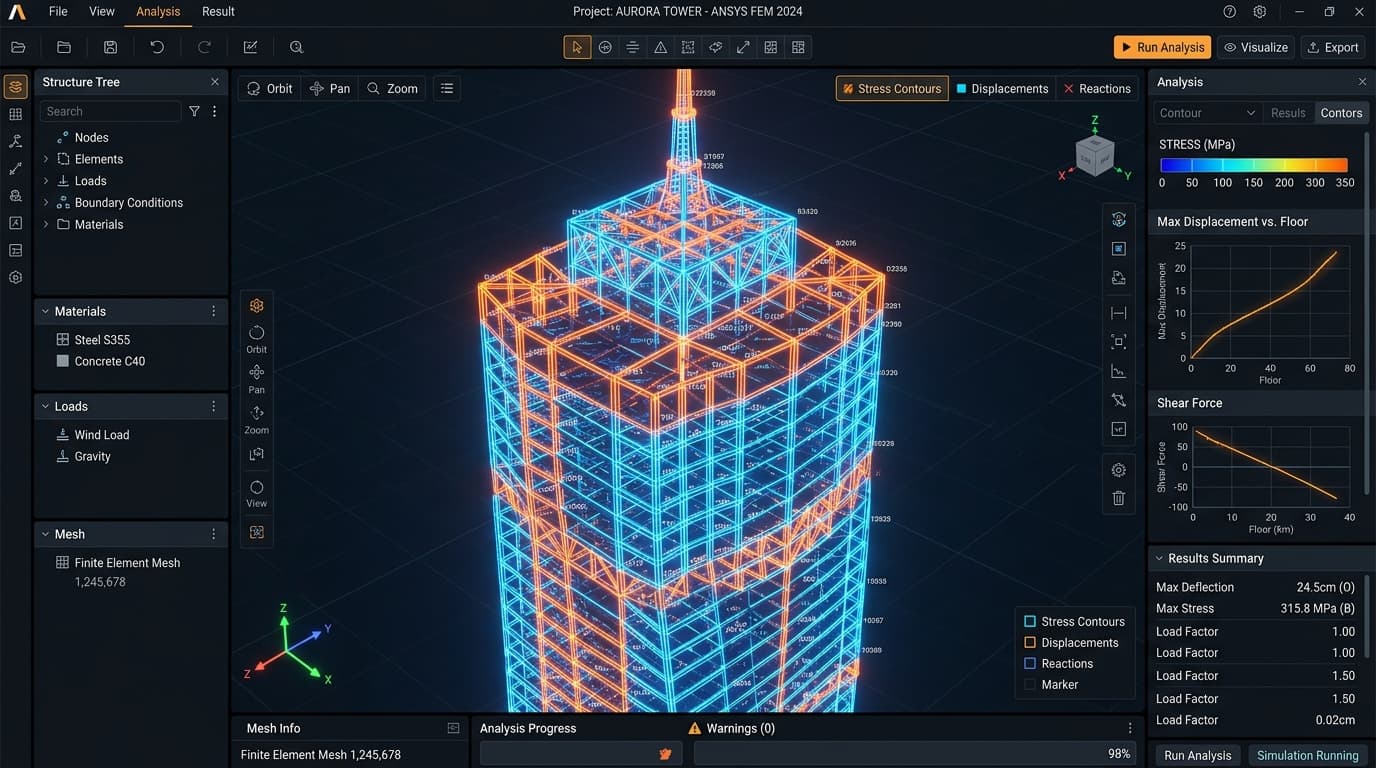Screen dimensions: 1376x768
Task: Click the 98% analysis progress bar
Action: pyautogui.click(x=914, y=754)
